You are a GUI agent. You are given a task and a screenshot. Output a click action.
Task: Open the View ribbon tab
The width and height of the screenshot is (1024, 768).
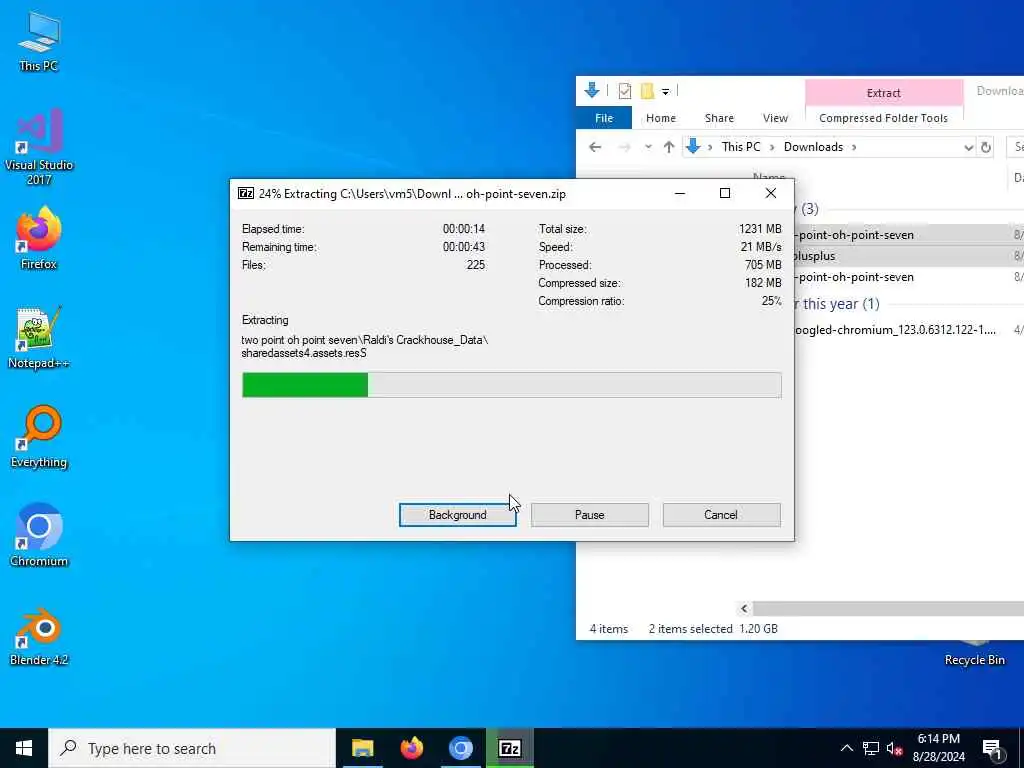tap(775, 118)
